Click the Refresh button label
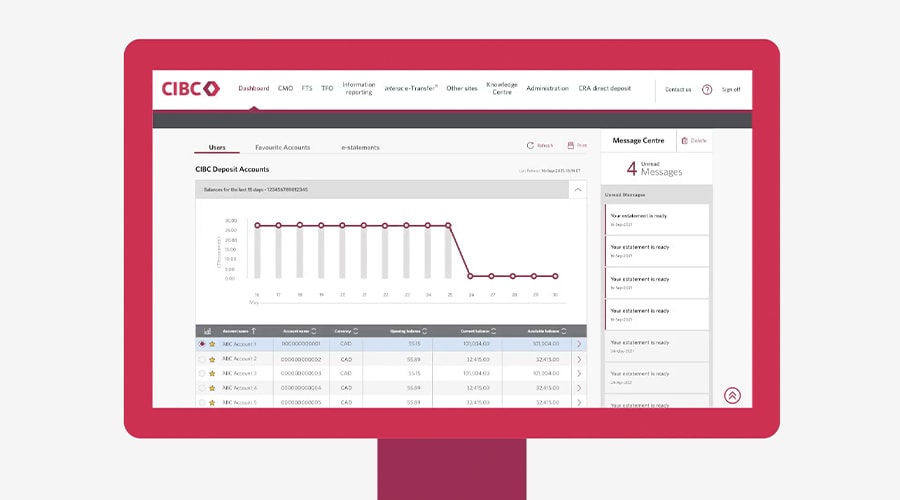Image resolution: width=900 pixels, height=500 pixels. [x=545, y=146]
